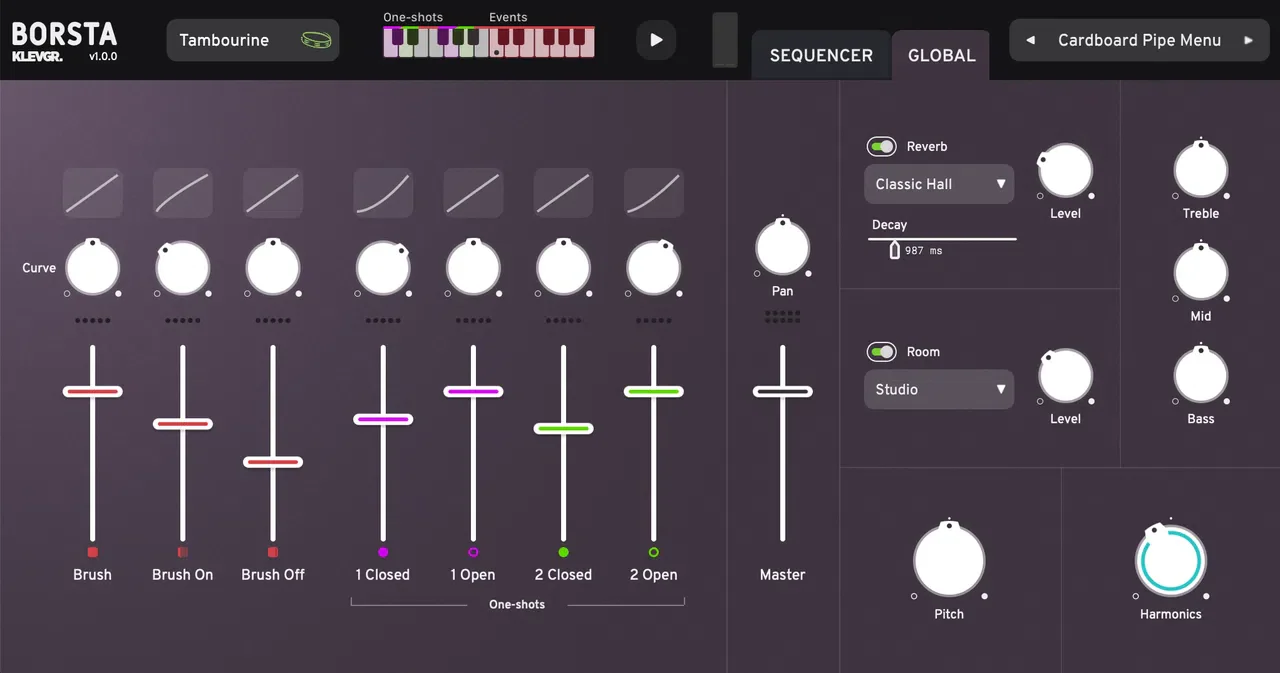
Task: Toggle the green 2 Closed indicator dot
Action: pos(563,552)
